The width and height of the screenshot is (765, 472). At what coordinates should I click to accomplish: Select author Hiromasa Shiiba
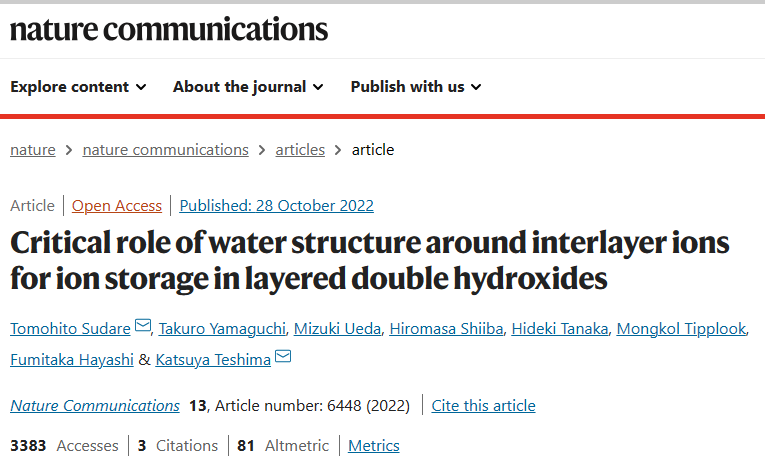[x=446, y=329]
